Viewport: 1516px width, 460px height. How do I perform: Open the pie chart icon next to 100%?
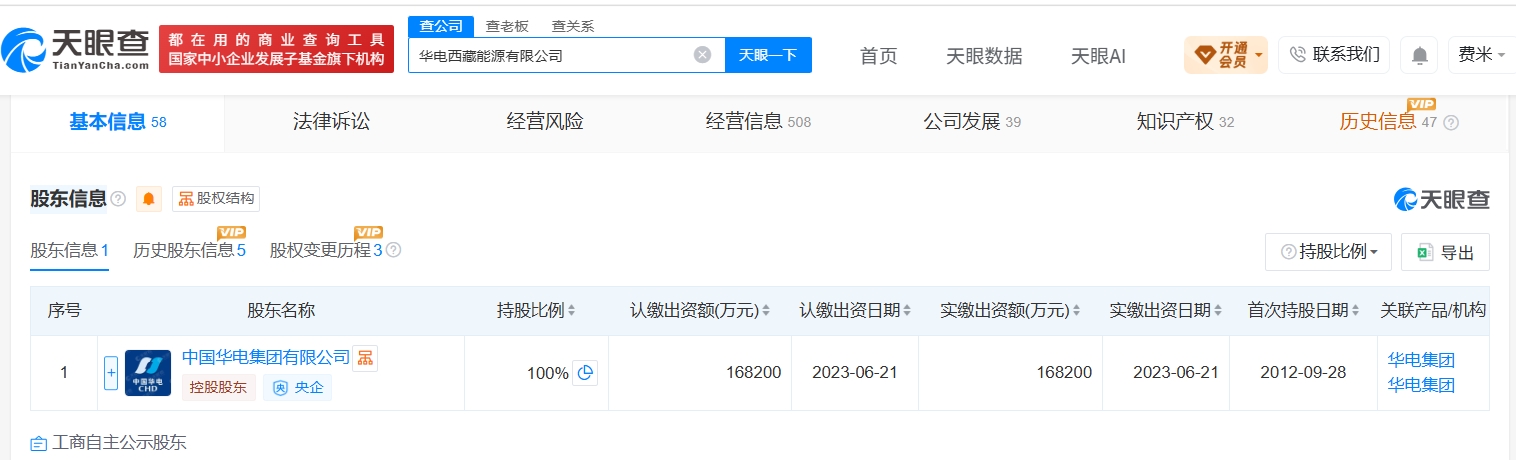(x=586, y=373)
